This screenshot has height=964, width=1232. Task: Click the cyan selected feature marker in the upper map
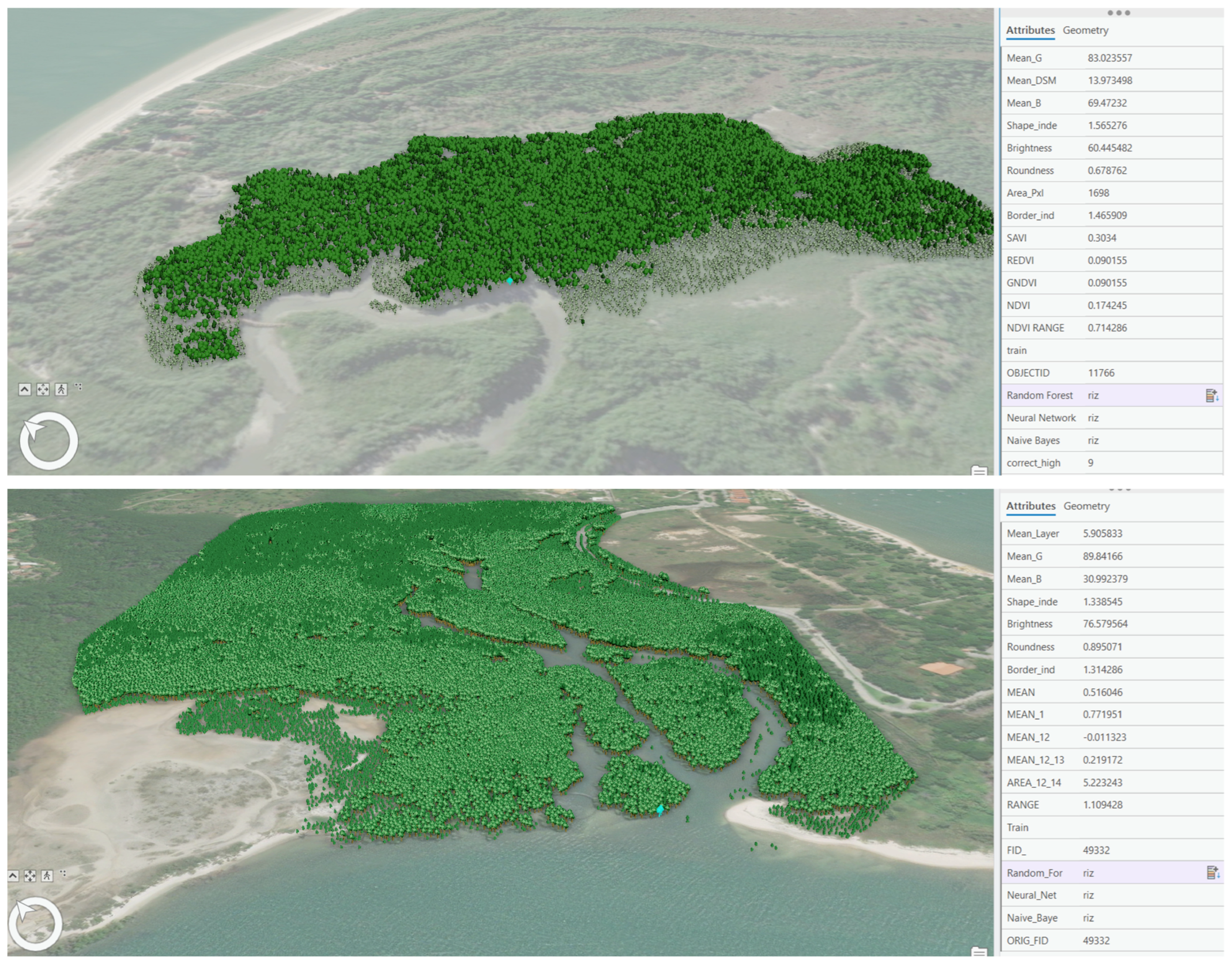click(509, 280)
